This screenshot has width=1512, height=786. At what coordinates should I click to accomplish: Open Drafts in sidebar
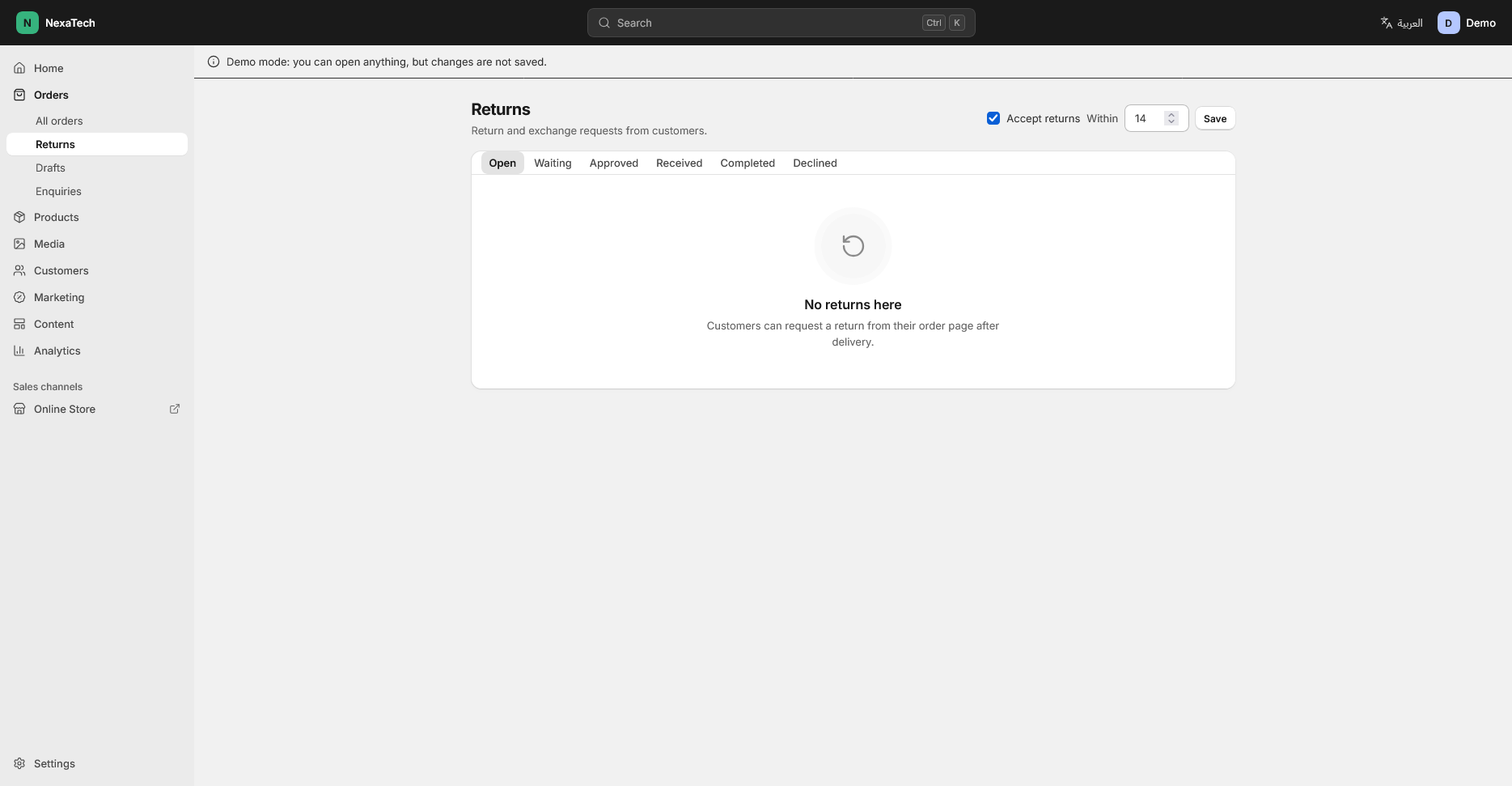pyautogui.click(x=97, y=168)
